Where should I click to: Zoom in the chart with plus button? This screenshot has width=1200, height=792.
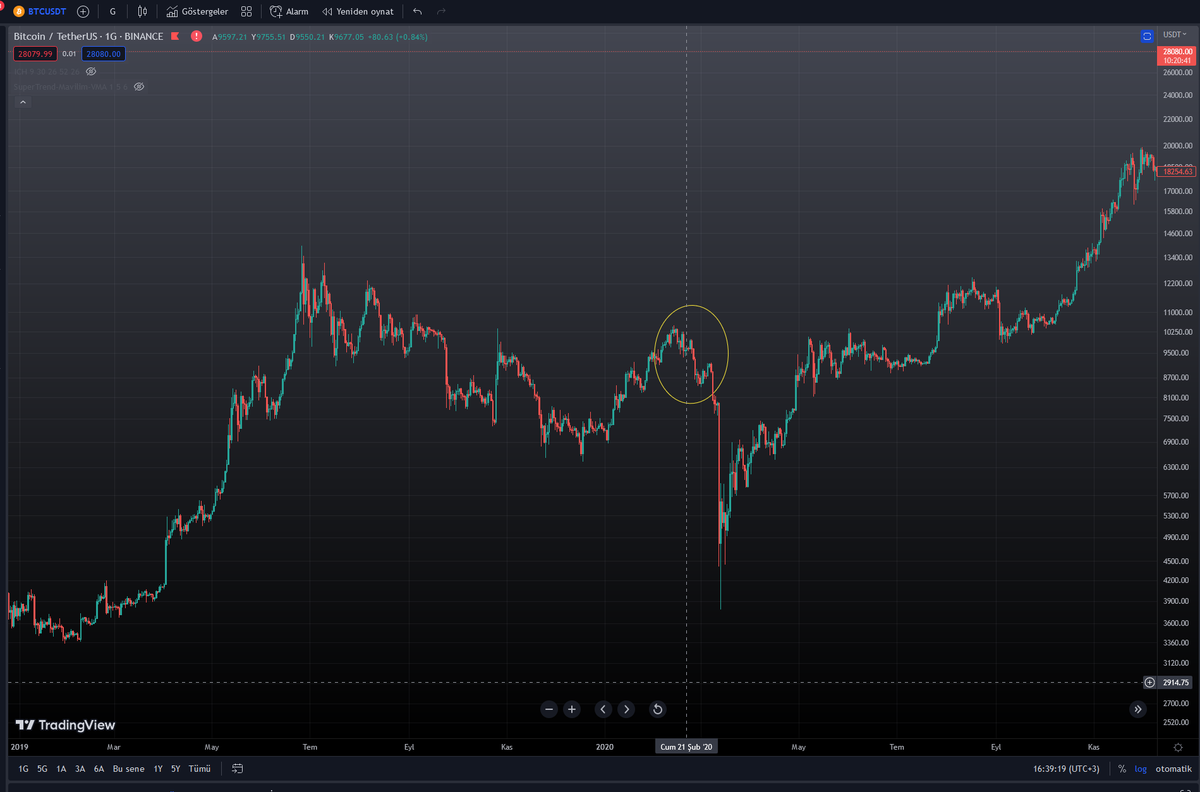(572, 709)
